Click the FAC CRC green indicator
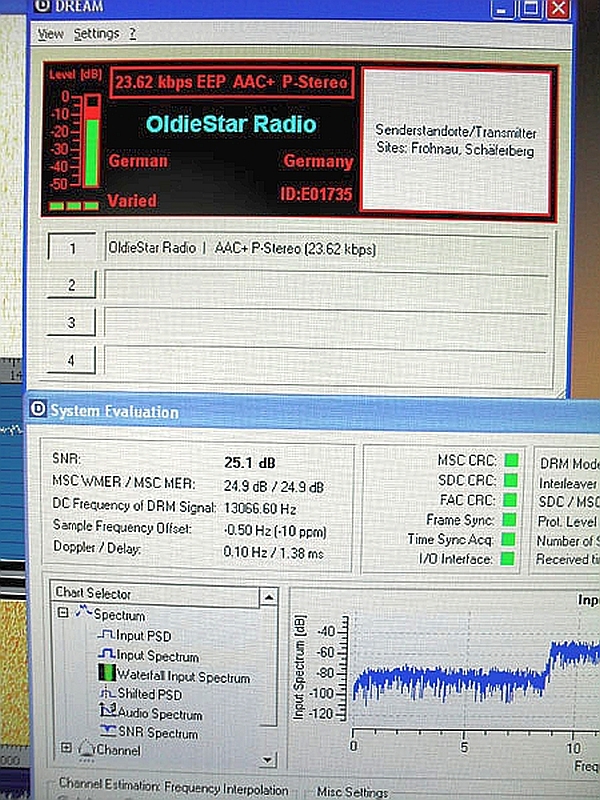Screen dimensions: 600x800 point(510,500)
